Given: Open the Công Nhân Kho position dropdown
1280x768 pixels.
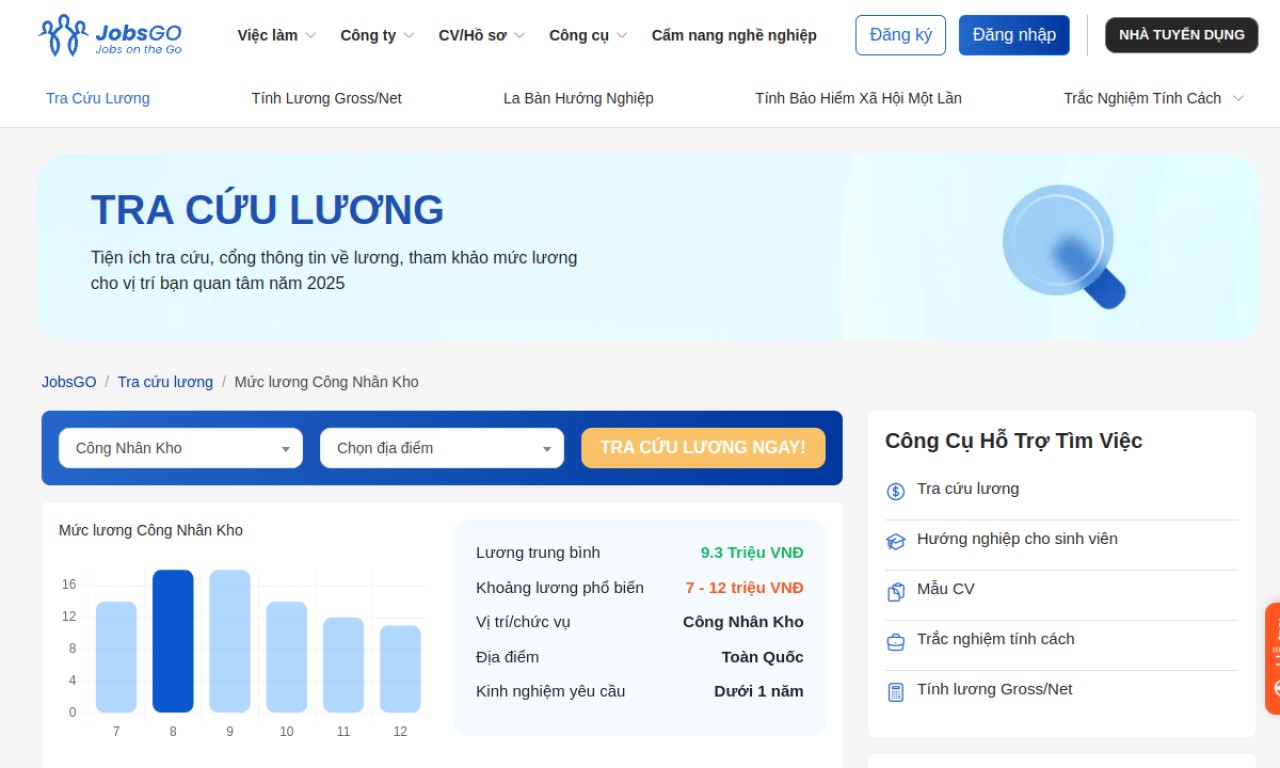Looking at the screenshot, I should [181, 448].
